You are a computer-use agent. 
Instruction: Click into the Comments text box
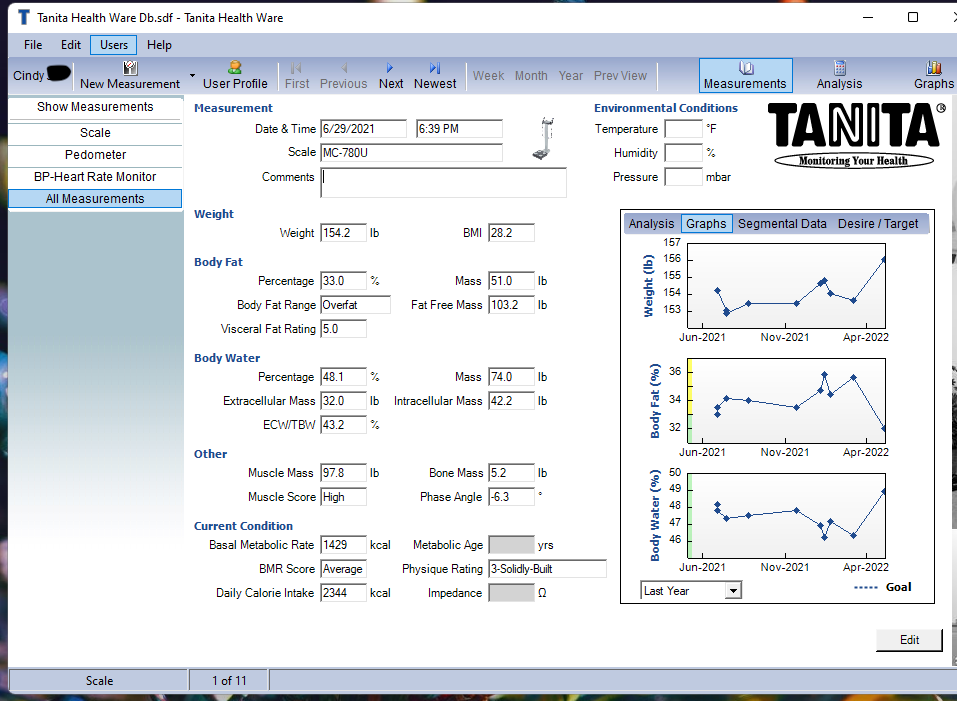click(443, 183)
